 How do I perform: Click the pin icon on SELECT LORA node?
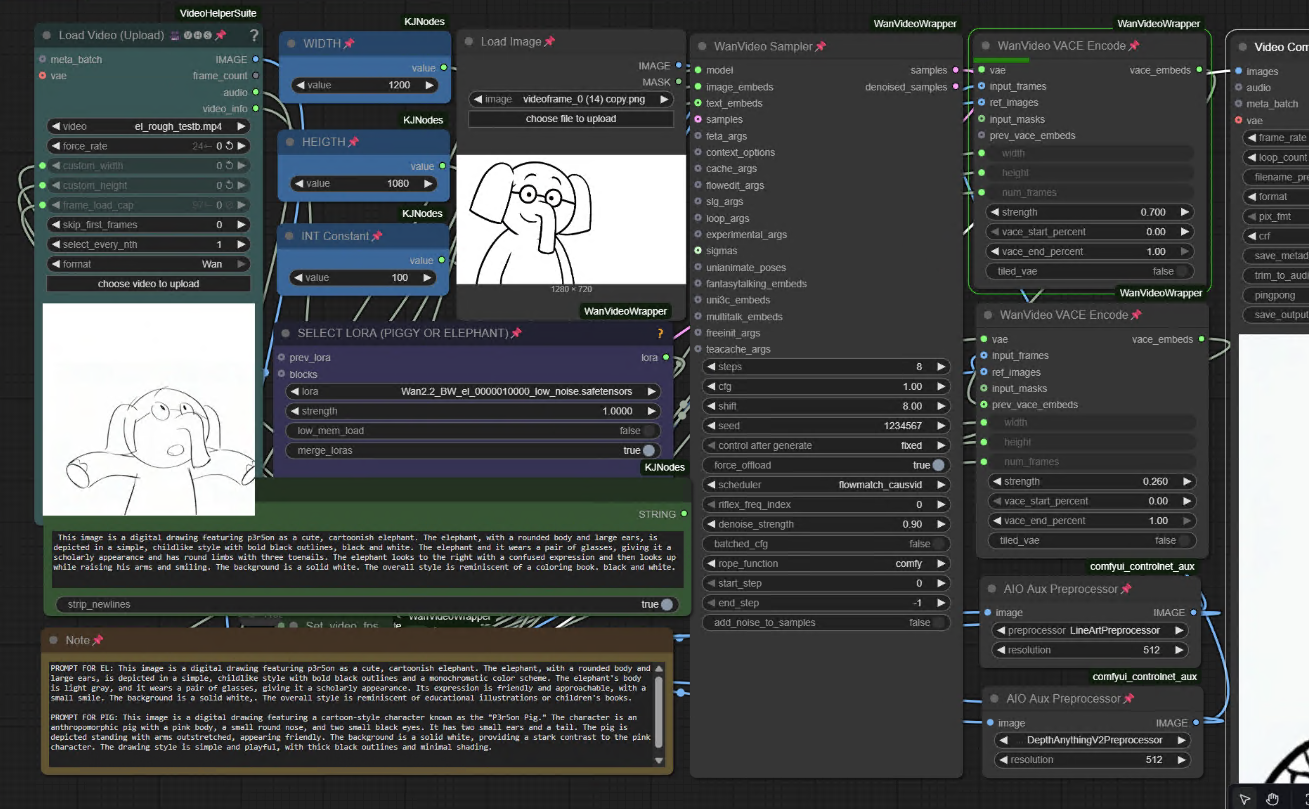click(x=516, y=333)
